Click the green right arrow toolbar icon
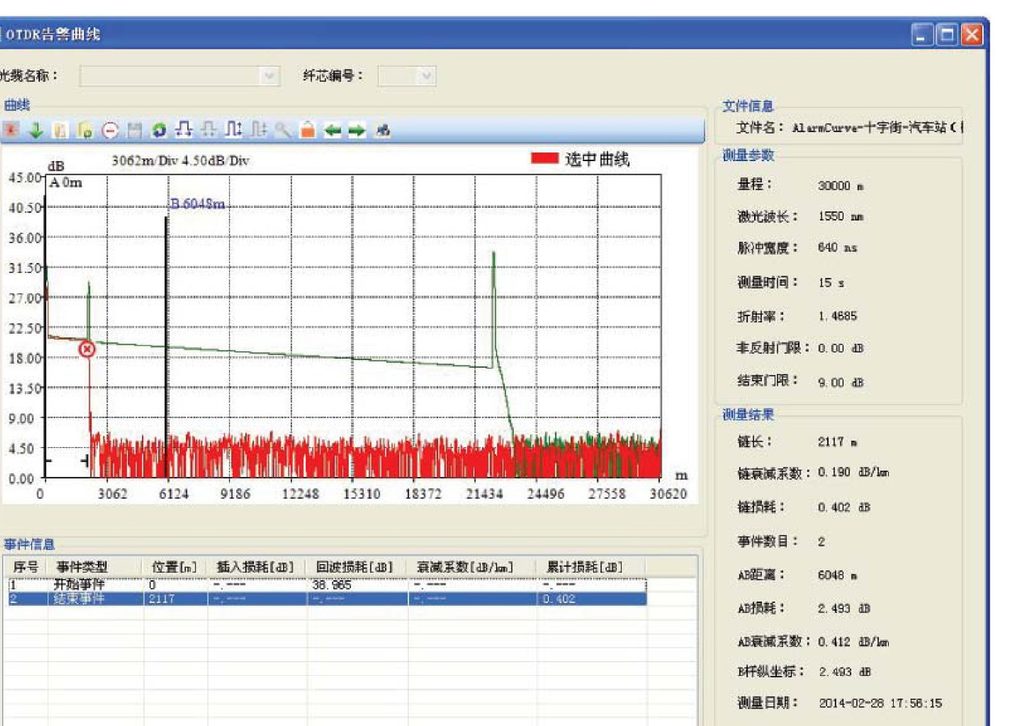1024x726 pixels. click(x=357, y=130)
